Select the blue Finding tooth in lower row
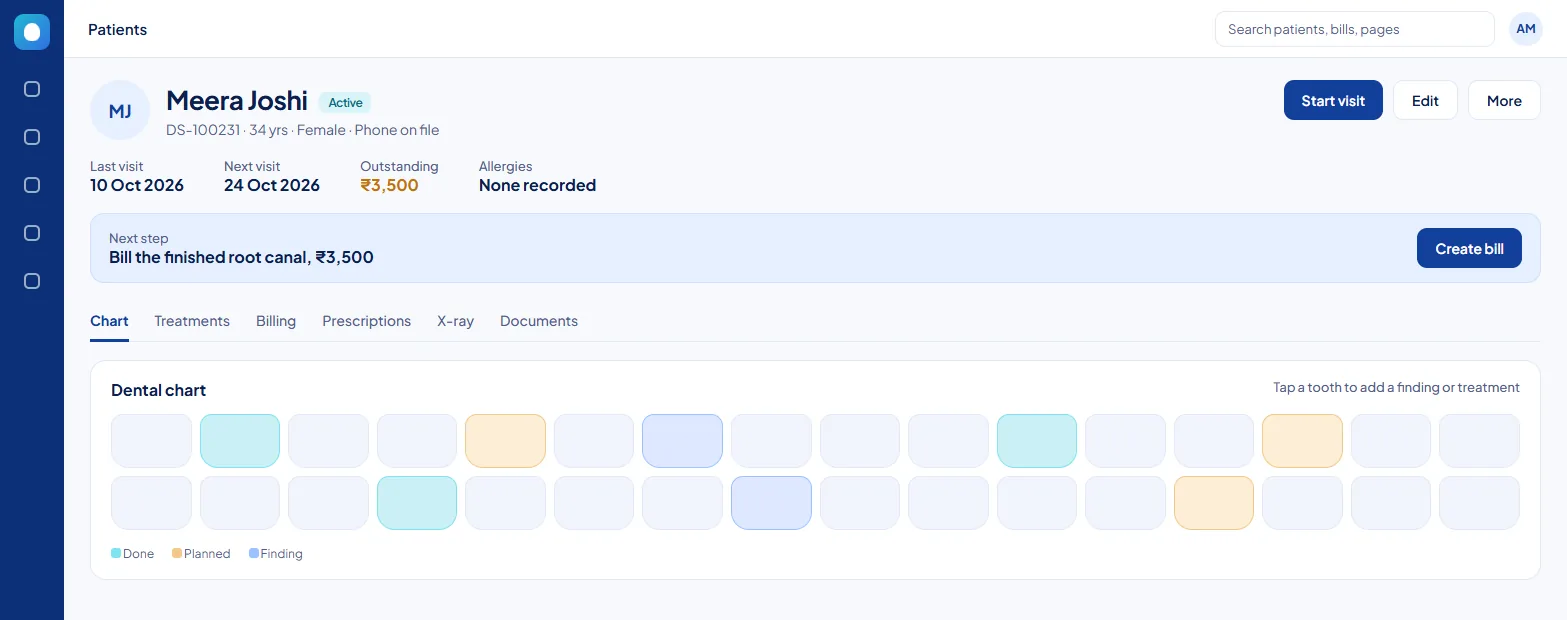This screenshot has height=620, width=1567. tap(771, 503)
